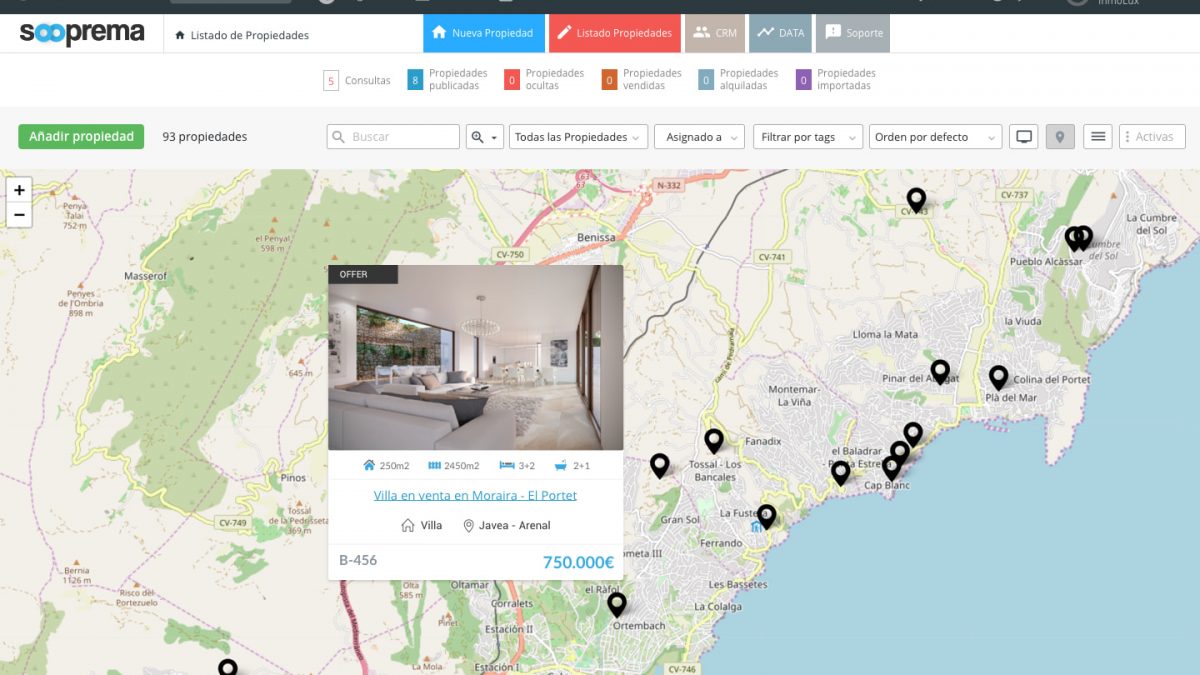Image resolution: width=1200 pixels, height=675 pixels.
Task: Select map pin near Pinar del Advocat
Action: tap(940, 372)
